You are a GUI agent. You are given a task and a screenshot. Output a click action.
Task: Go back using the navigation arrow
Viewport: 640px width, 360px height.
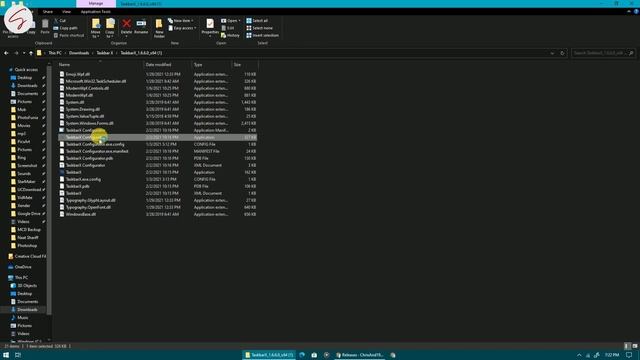coord(6,53)
